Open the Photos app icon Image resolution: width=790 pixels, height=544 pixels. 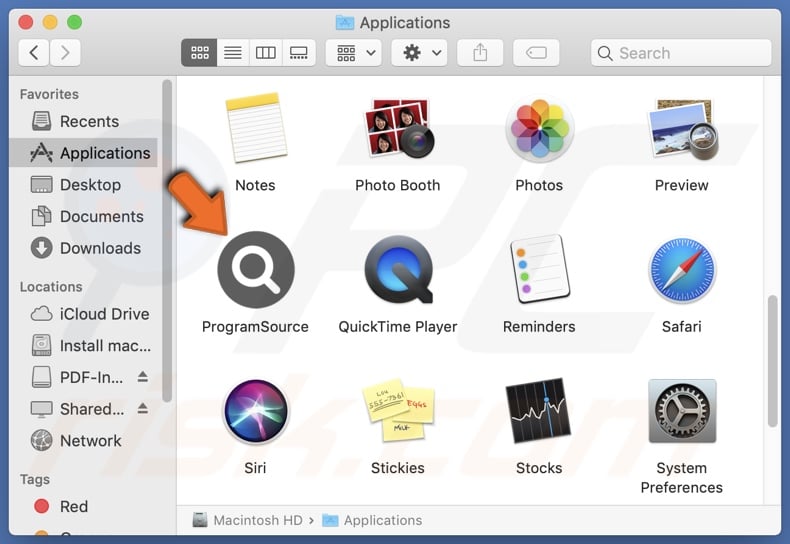click(540, 128)
